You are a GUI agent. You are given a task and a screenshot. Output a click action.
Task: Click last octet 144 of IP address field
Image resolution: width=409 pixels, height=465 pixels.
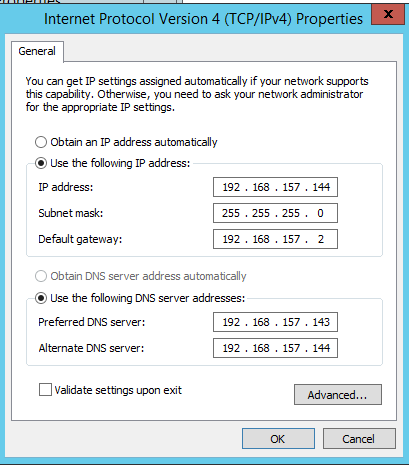pyautogui.click(x=321, y=187)
